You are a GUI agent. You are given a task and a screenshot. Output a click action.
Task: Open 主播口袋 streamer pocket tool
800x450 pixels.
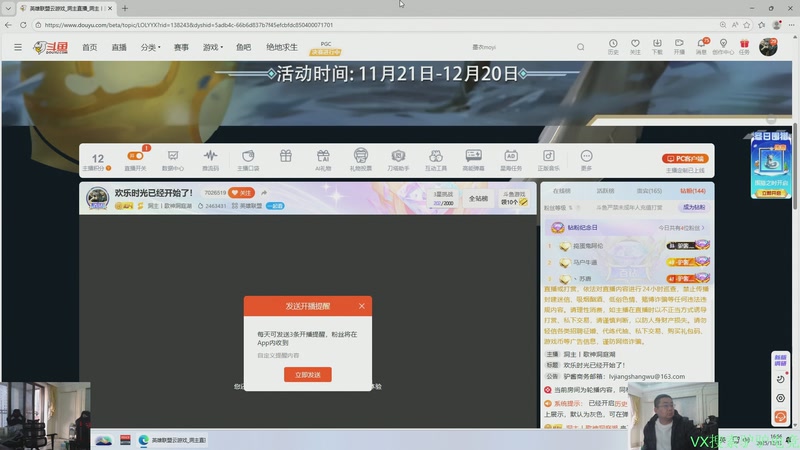[248, 160]
